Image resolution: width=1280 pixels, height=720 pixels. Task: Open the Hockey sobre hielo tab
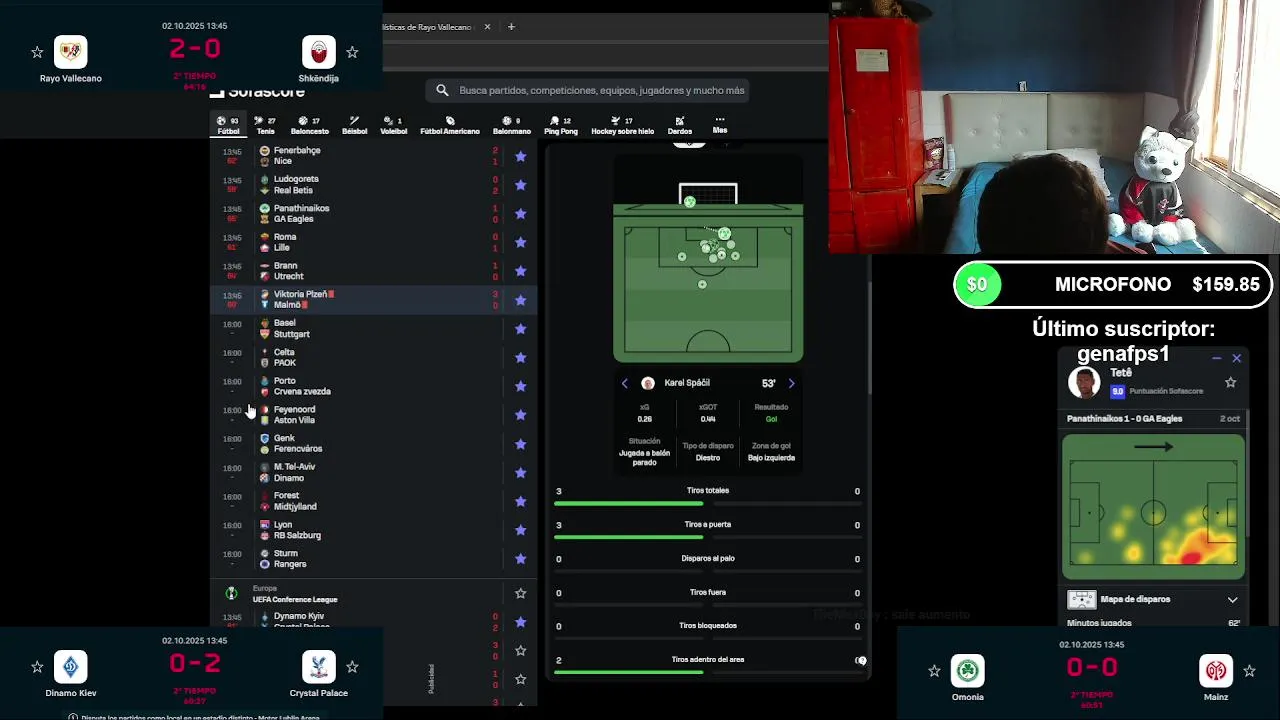[x=622, y=125]
